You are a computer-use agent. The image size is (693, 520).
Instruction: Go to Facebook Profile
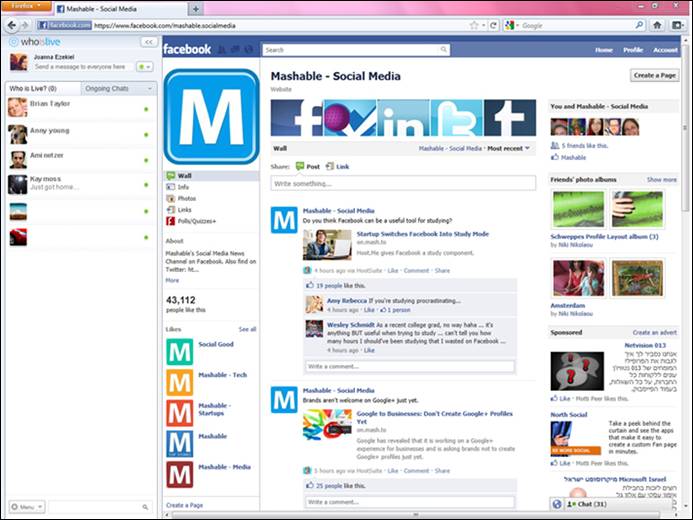coord(633,50)
